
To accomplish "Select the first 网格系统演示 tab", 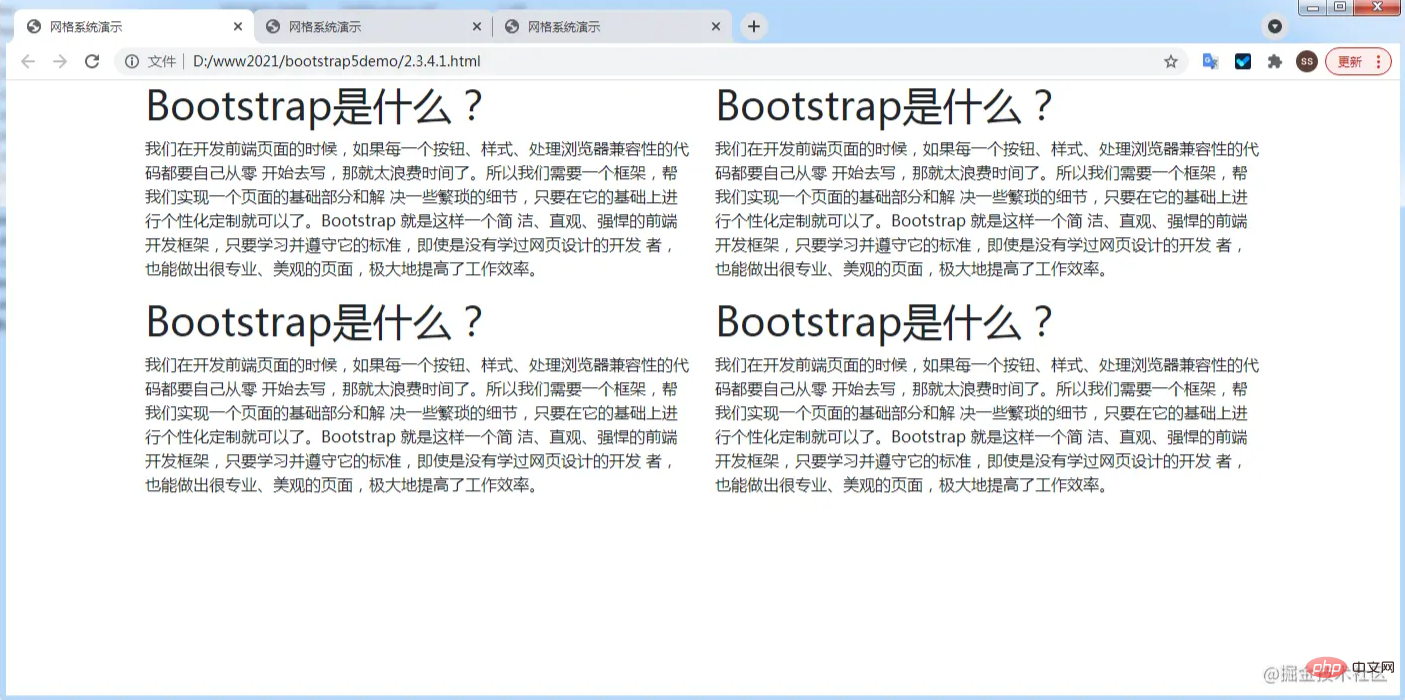I will pos(134,27).
